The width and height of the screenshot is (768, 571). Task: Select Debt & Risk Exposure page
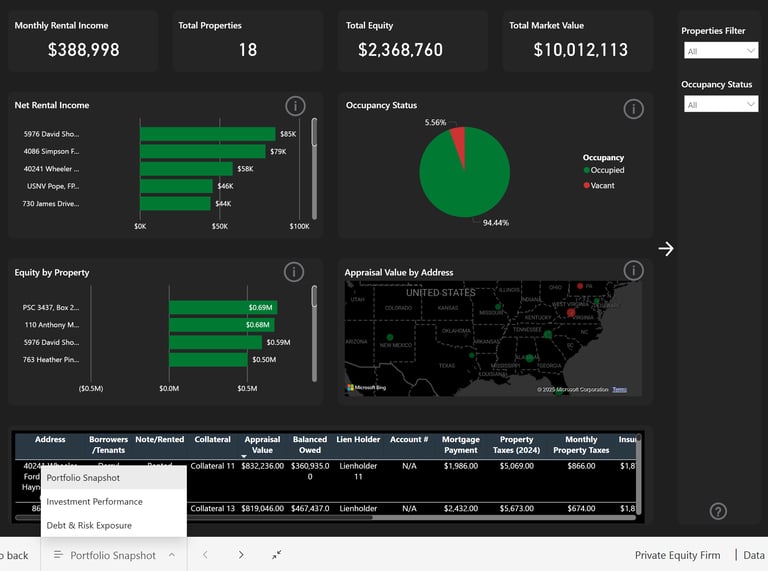89,525
